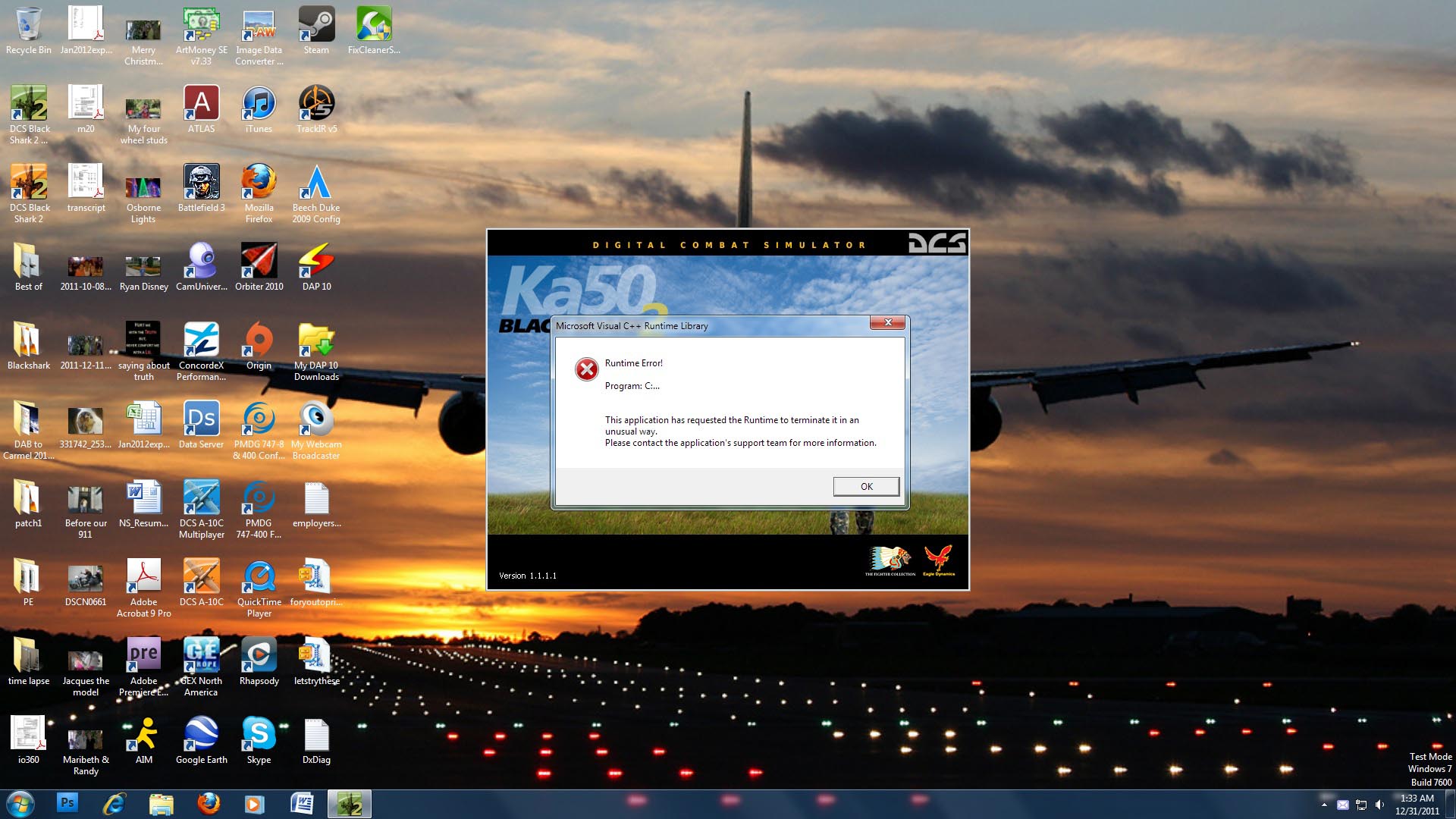Open Windows Media Player taskbar icon

click(255, 804)
